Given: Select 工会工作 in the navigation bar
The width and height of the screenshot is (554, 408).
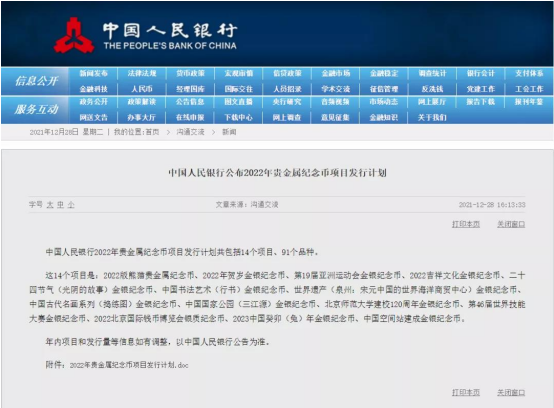Looking at the screenshot, I should pos(529,89).
